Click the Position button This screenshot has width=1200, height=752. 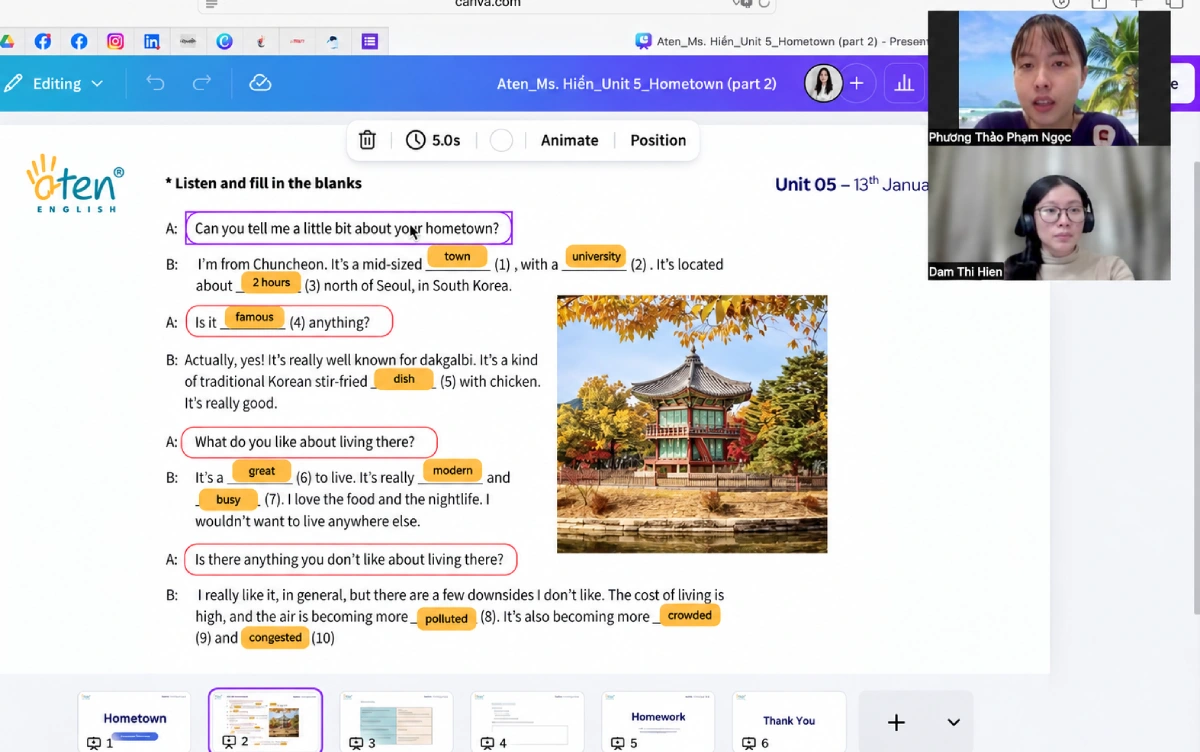[658, 140]
